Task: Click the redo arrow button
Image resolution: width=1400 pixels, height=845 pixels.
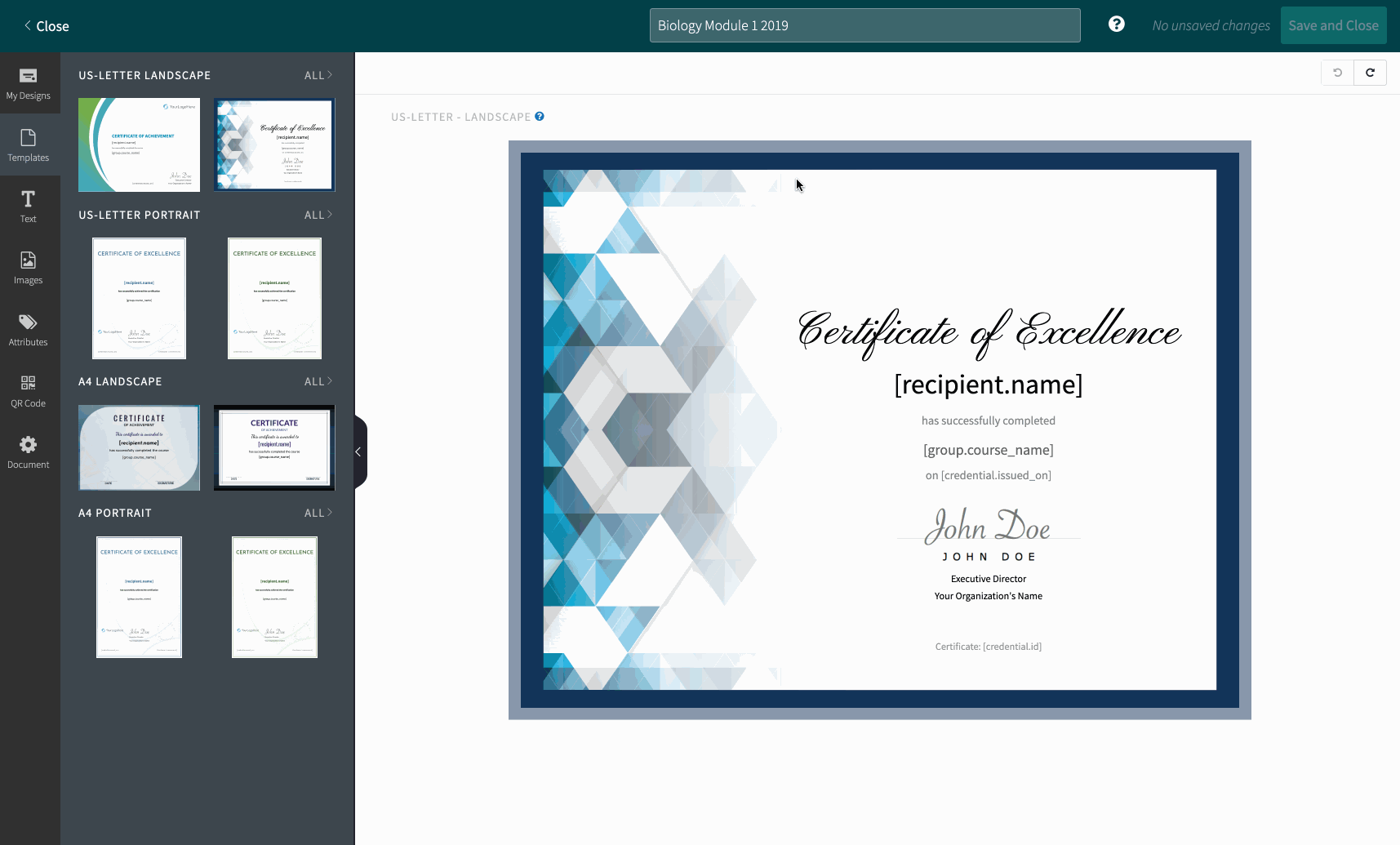Action: pos(1370,73)
